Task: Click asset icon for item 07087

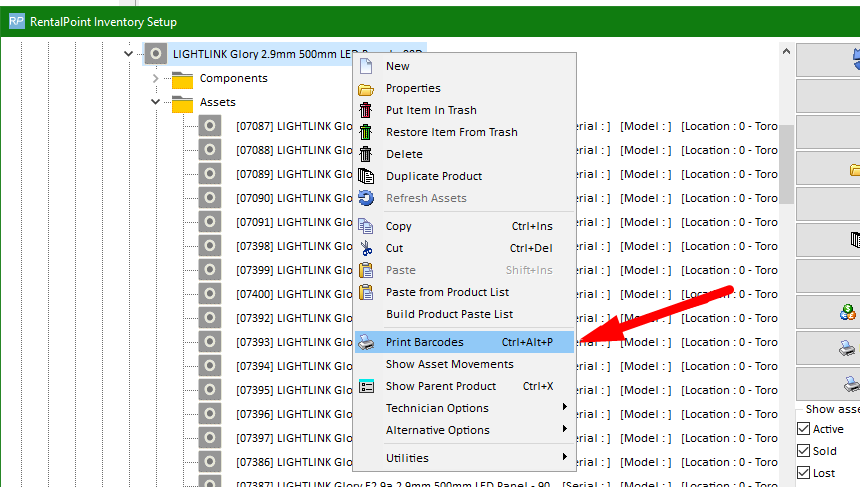Action: [x=210, y=126]
